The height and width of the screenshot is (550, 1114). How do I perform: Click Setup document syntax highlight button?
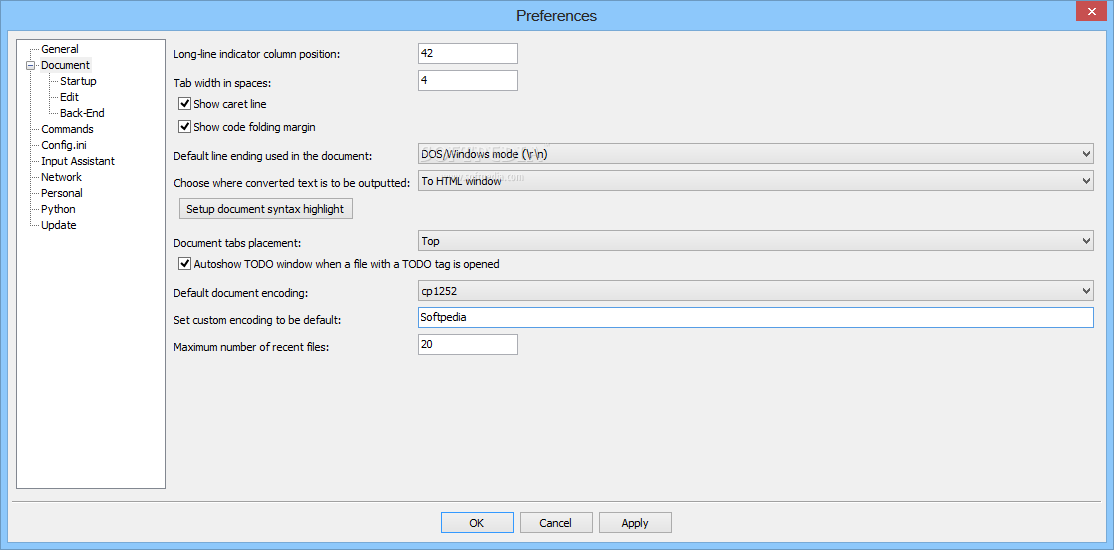click(x=265, y=209)
